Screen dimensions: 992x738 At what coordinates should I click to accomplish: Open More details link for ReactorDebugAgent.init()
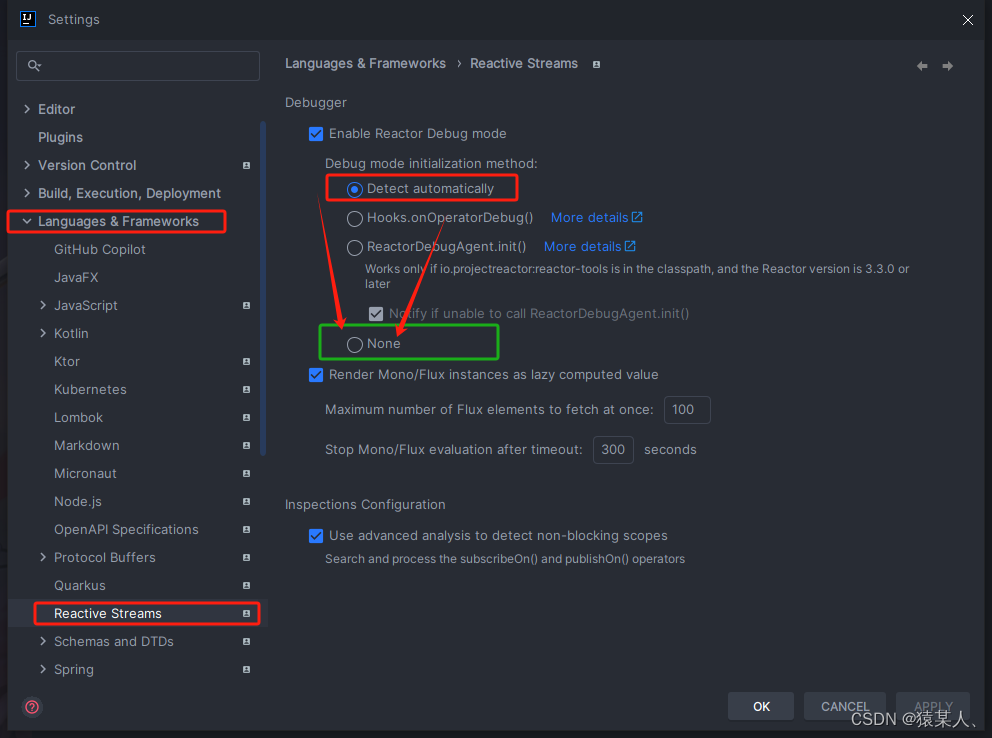tap(589, 247)
